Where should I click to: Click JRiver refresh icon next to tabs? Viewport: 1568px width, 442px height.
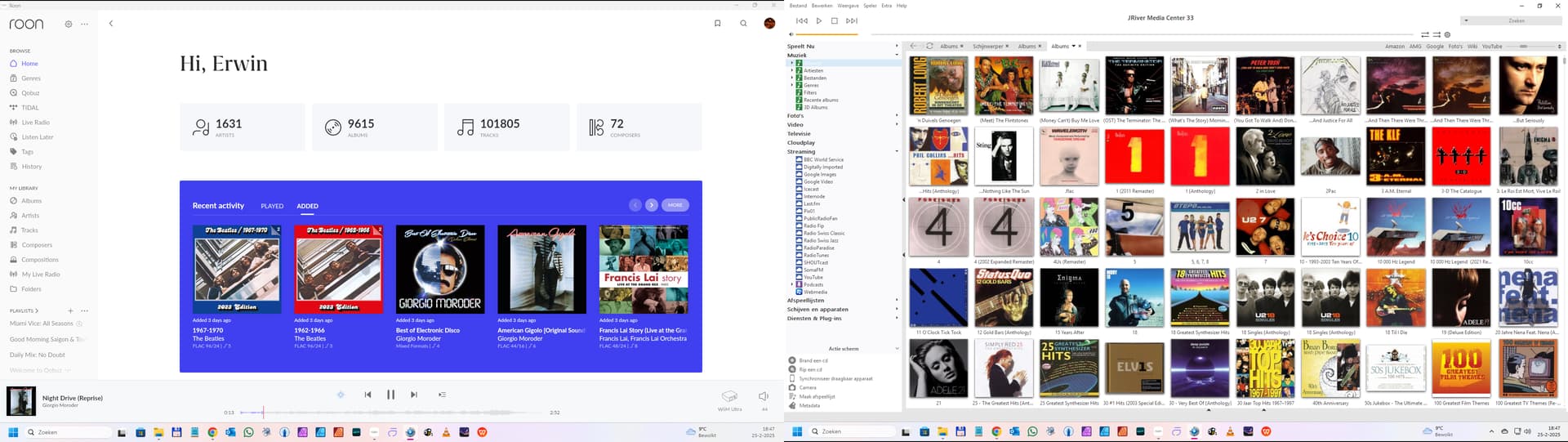(929, 46)
